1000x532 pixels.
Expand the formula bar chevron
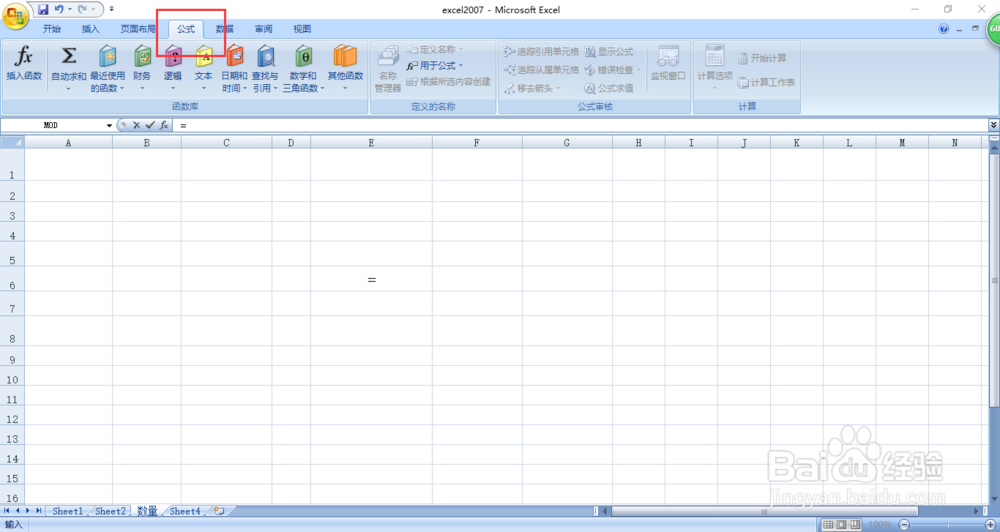tap(994, 126)
